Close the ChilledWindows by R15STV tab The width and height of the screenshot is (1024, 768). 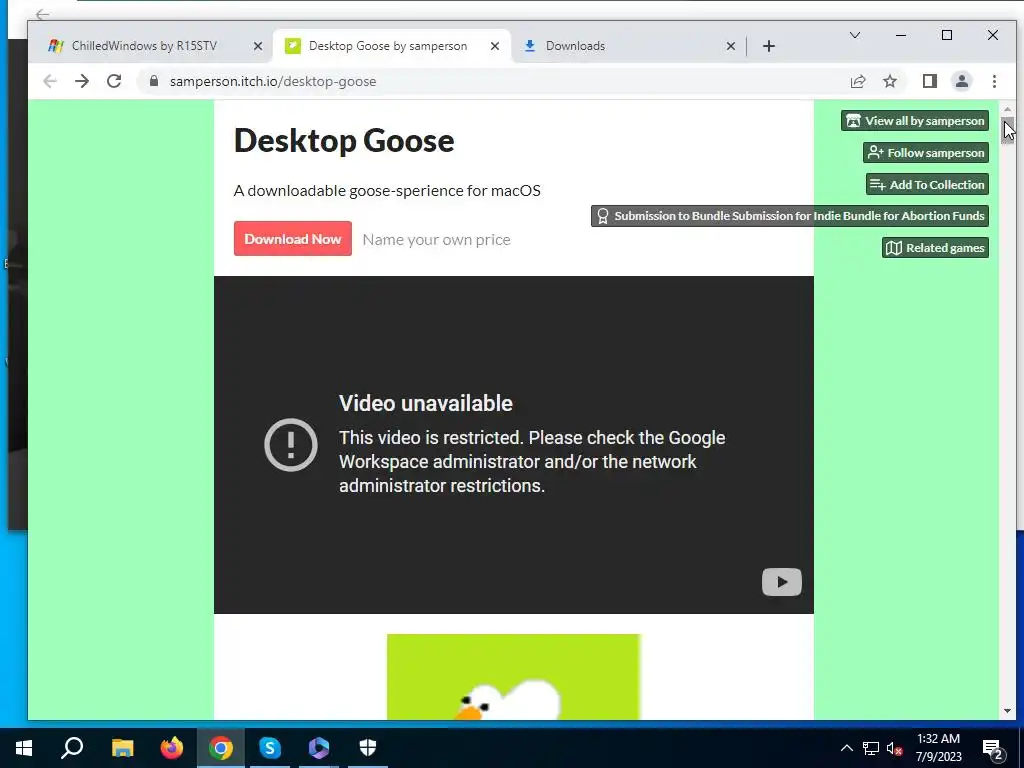coord(258,46)
